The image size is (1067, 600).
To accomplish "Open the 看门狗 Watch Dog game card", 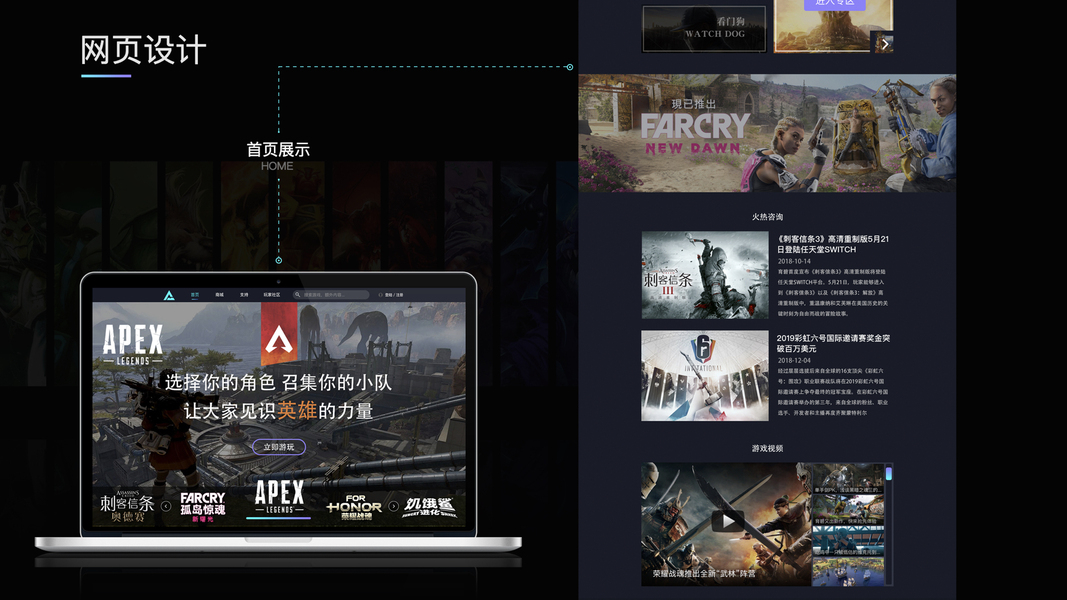I will (x=704, y=29).
